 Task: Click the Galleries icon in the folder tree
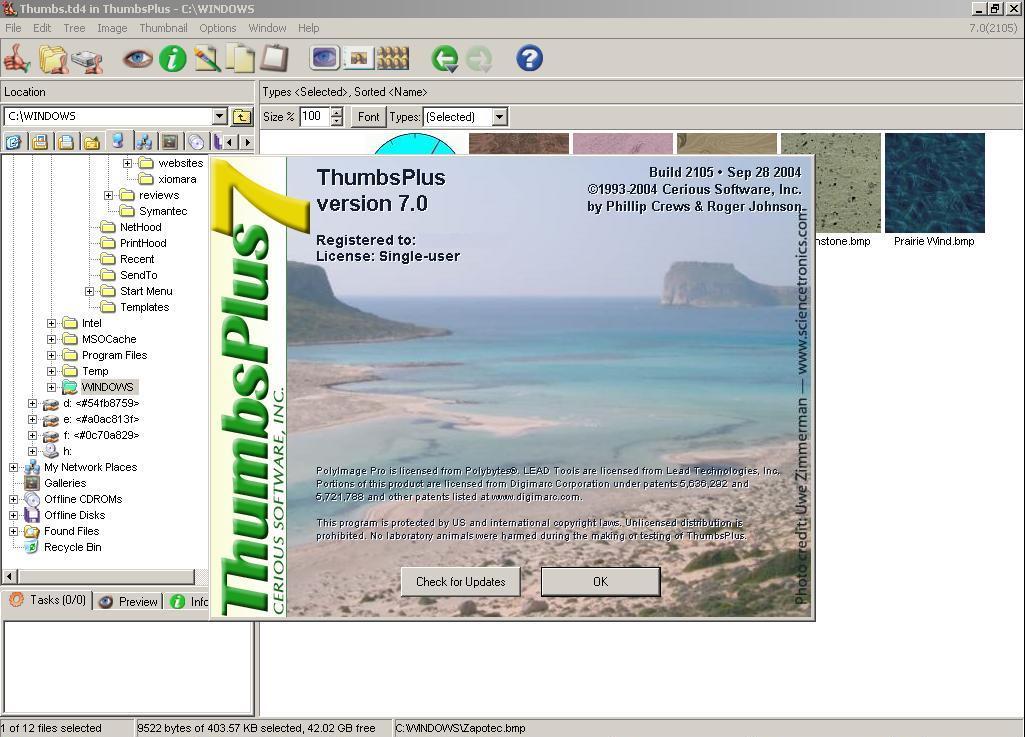point(32,483)
